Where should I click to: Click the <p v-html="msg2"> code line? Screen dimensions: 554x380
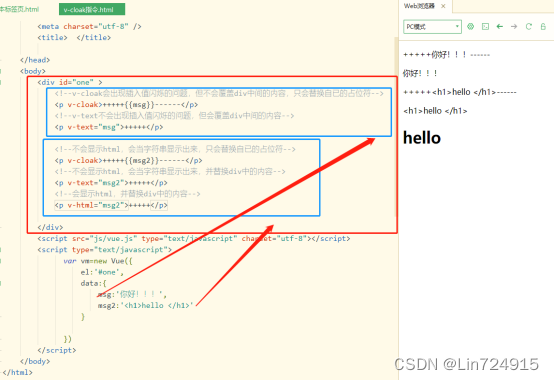tap(111, 205)
